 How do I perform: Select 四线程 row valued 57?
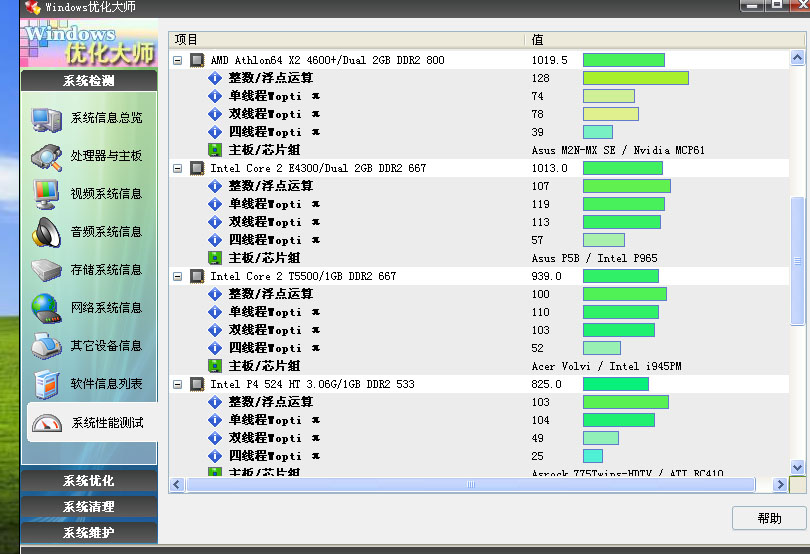479,240
